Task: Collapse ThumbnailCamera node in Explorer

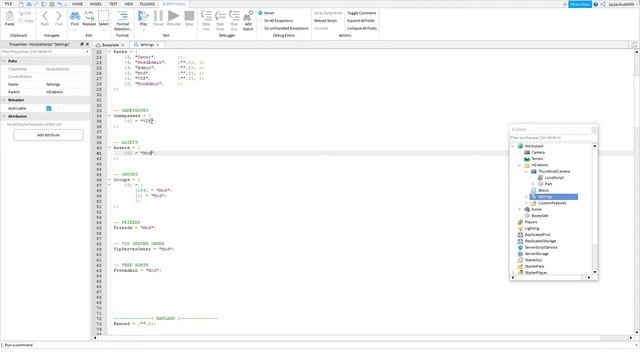Action: click(526, 171)
